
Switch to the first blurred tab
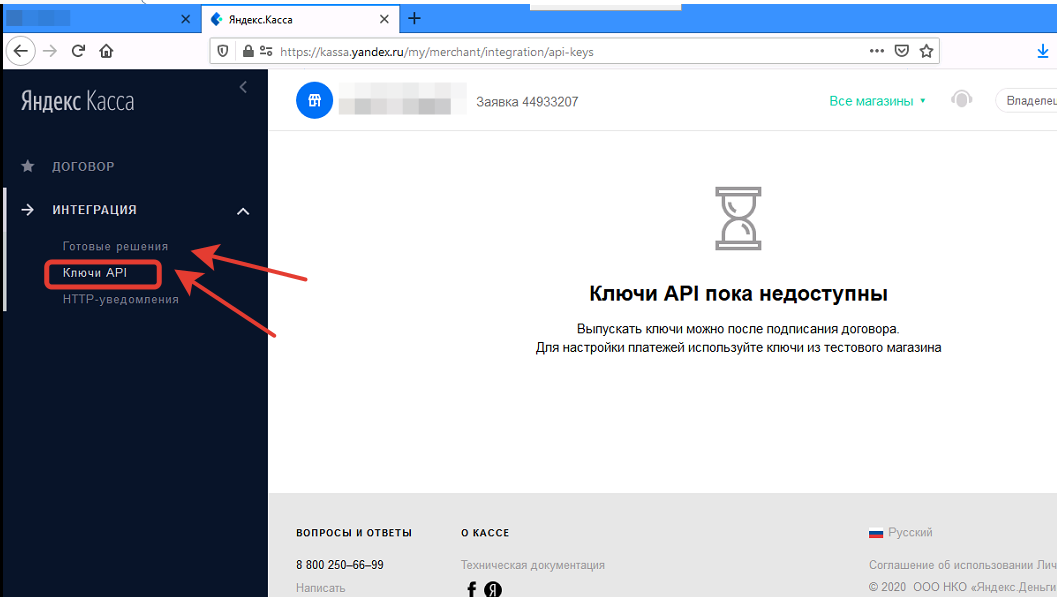[x=101, y=20]
